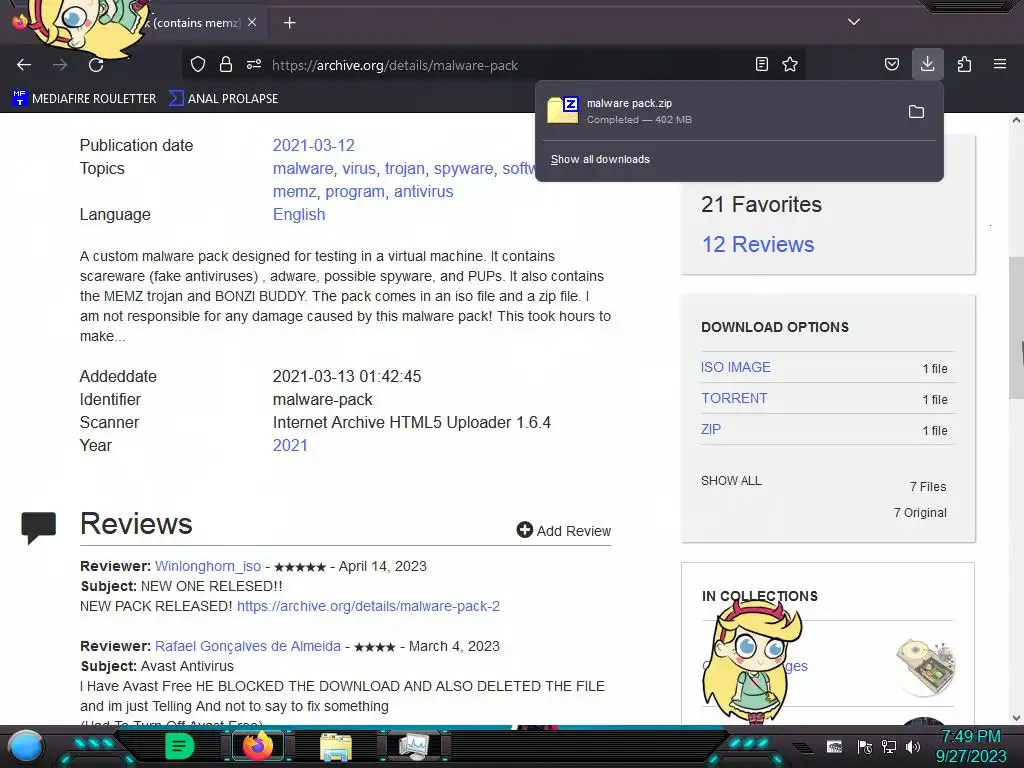1024x768 pixels.
Task: Open the second bookmark toolbar item
Action: (223, 99)
